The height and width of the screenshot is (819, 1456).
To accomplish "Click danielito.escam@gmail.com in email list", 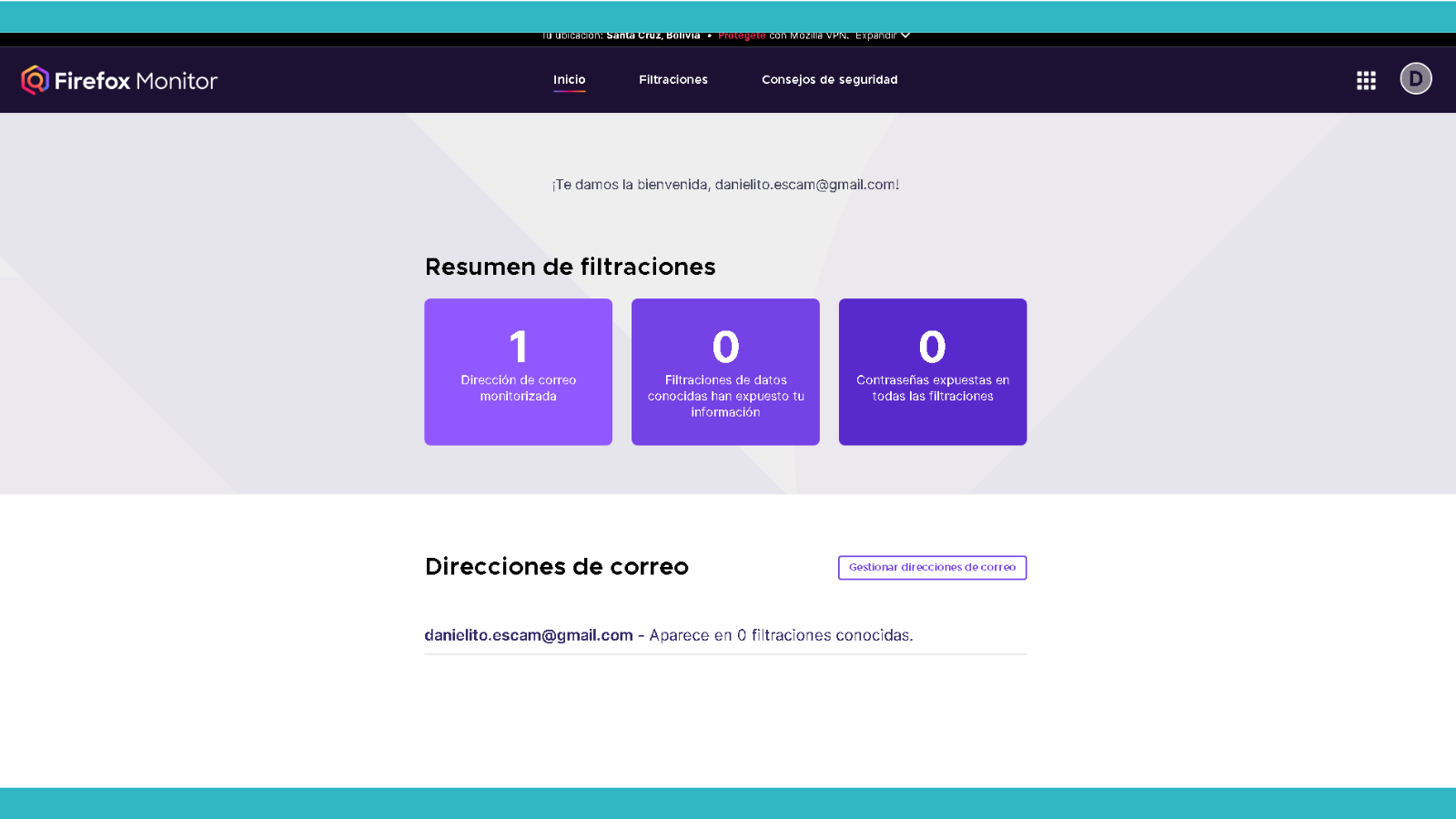I will point(529,635).
